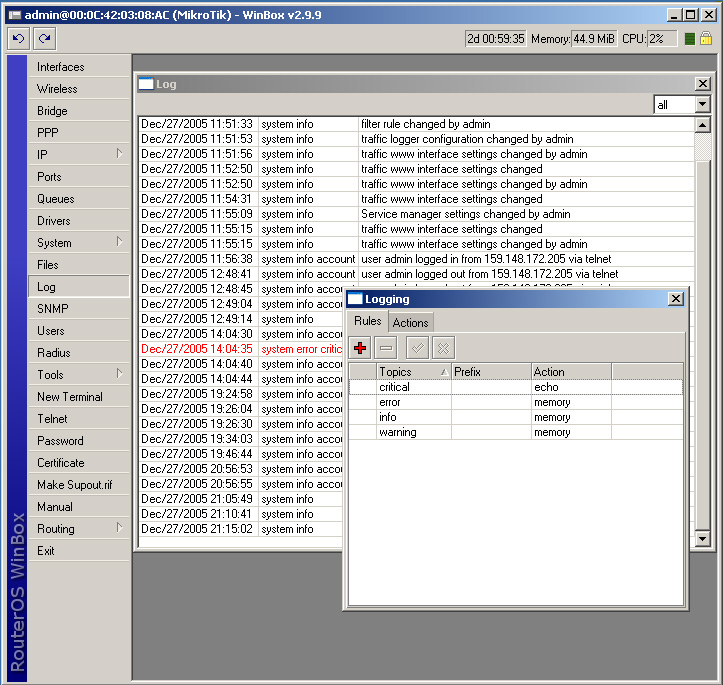Click the redo arrow icon in toolbar
Viewport: 723px width, 685px height.
click(44, 39)
